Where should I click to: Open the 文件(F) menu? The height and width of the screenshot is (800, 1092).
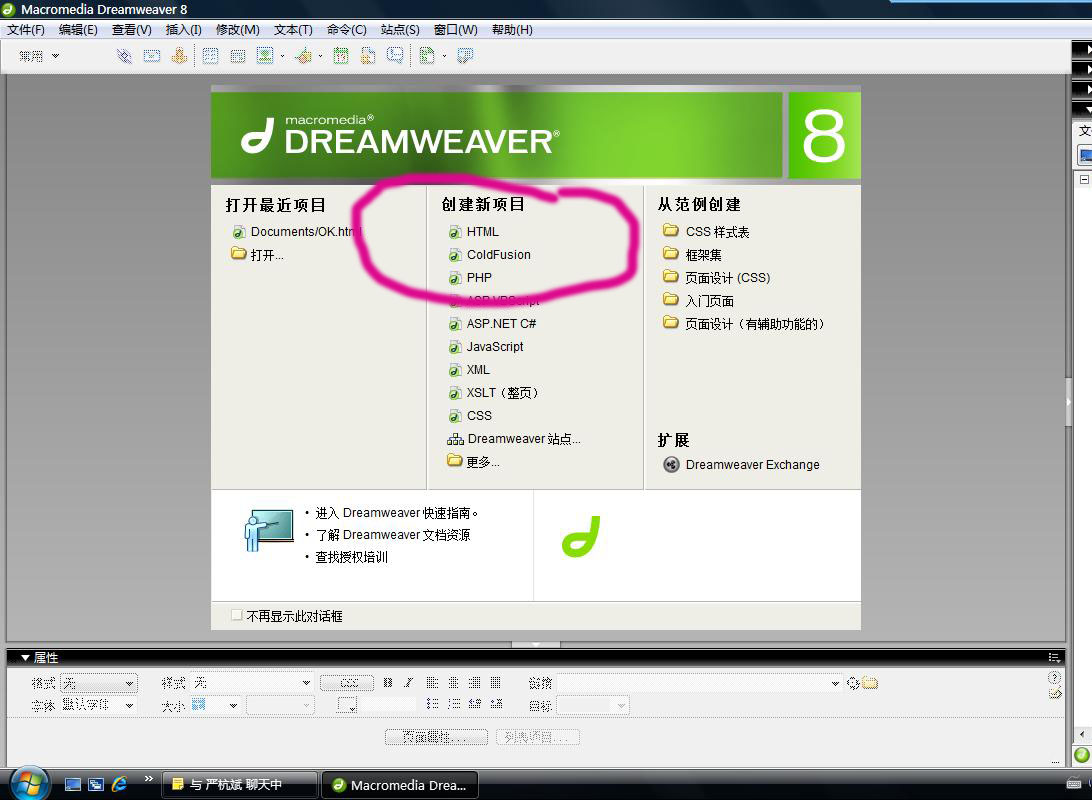26,29
